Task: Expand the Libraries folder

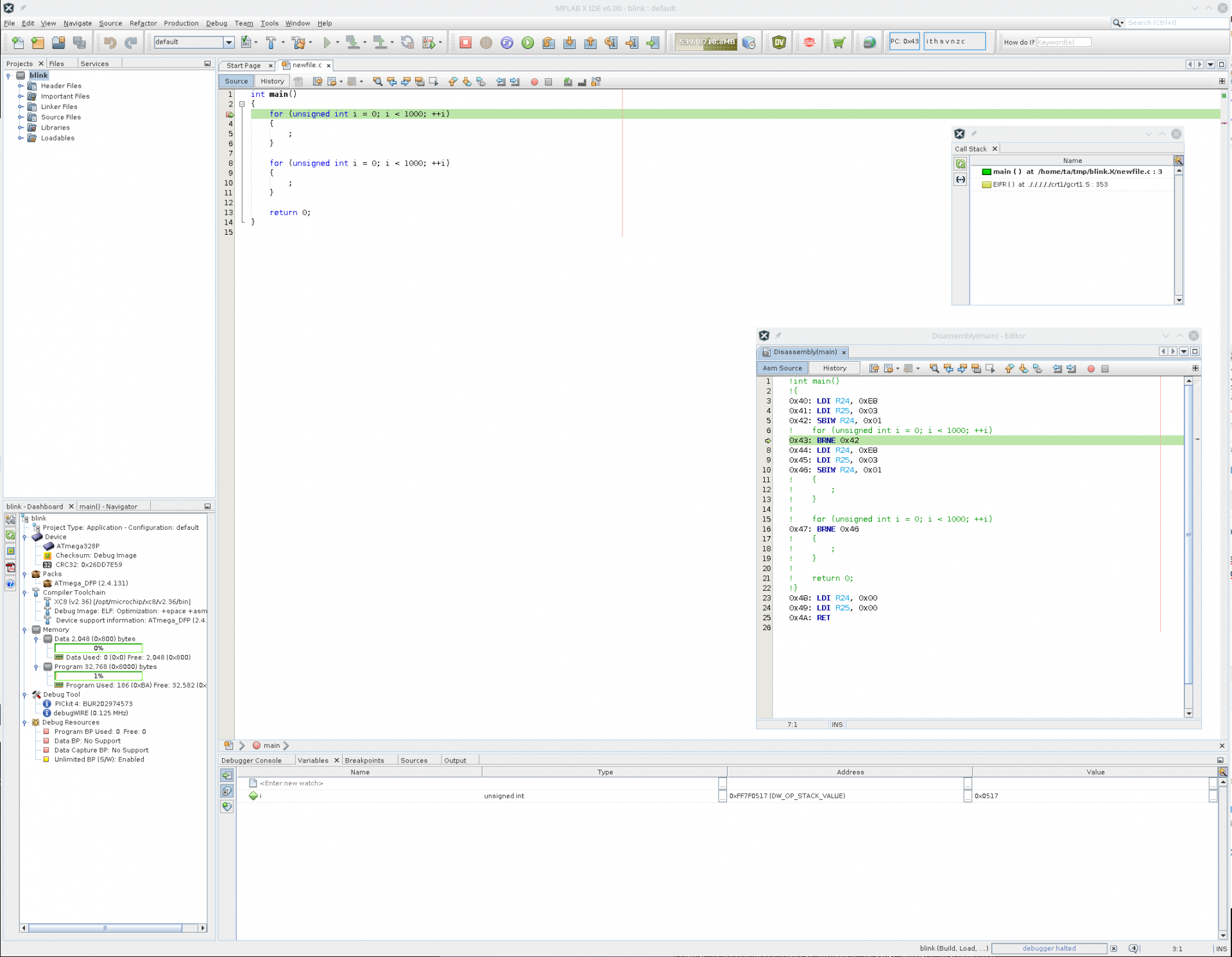Action: [21, 128]
